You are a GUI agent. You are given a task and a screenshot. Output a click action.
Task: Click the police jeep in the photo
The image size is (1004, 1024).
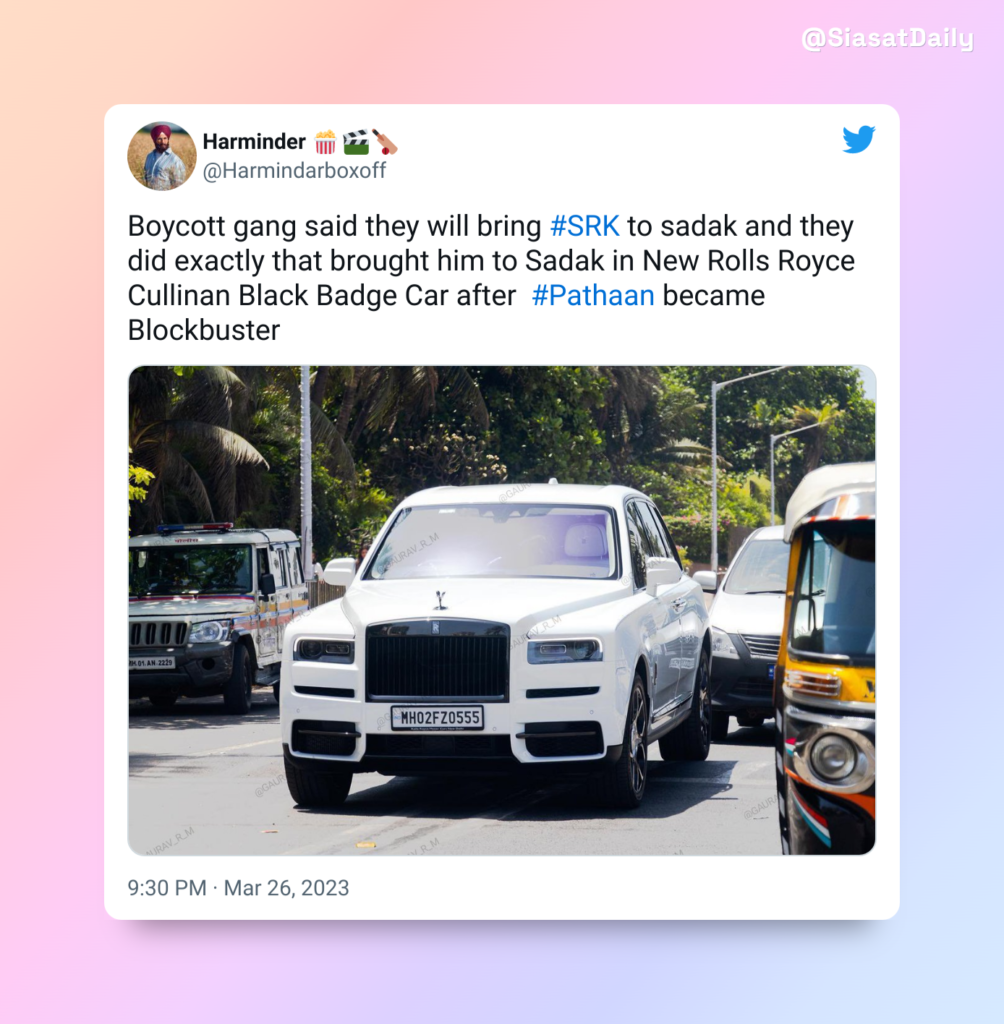216,616
